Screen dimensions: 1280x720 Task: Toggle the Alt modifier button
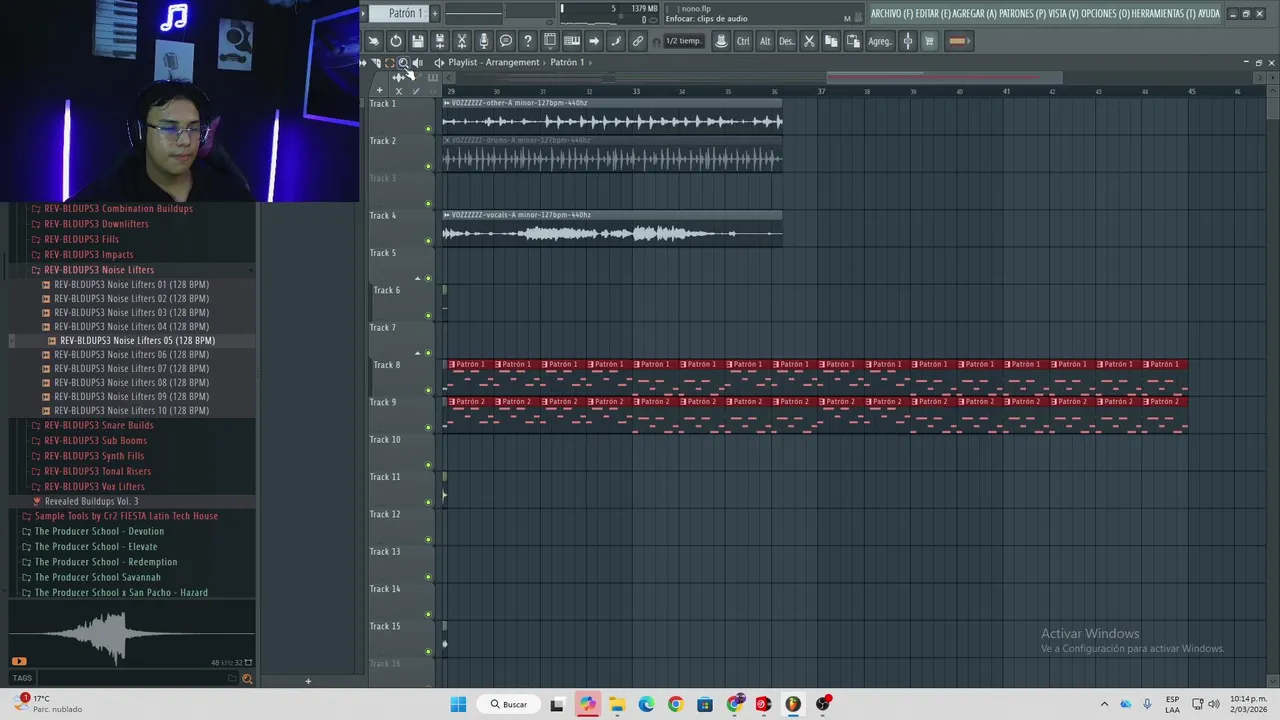tap(765, 41)
